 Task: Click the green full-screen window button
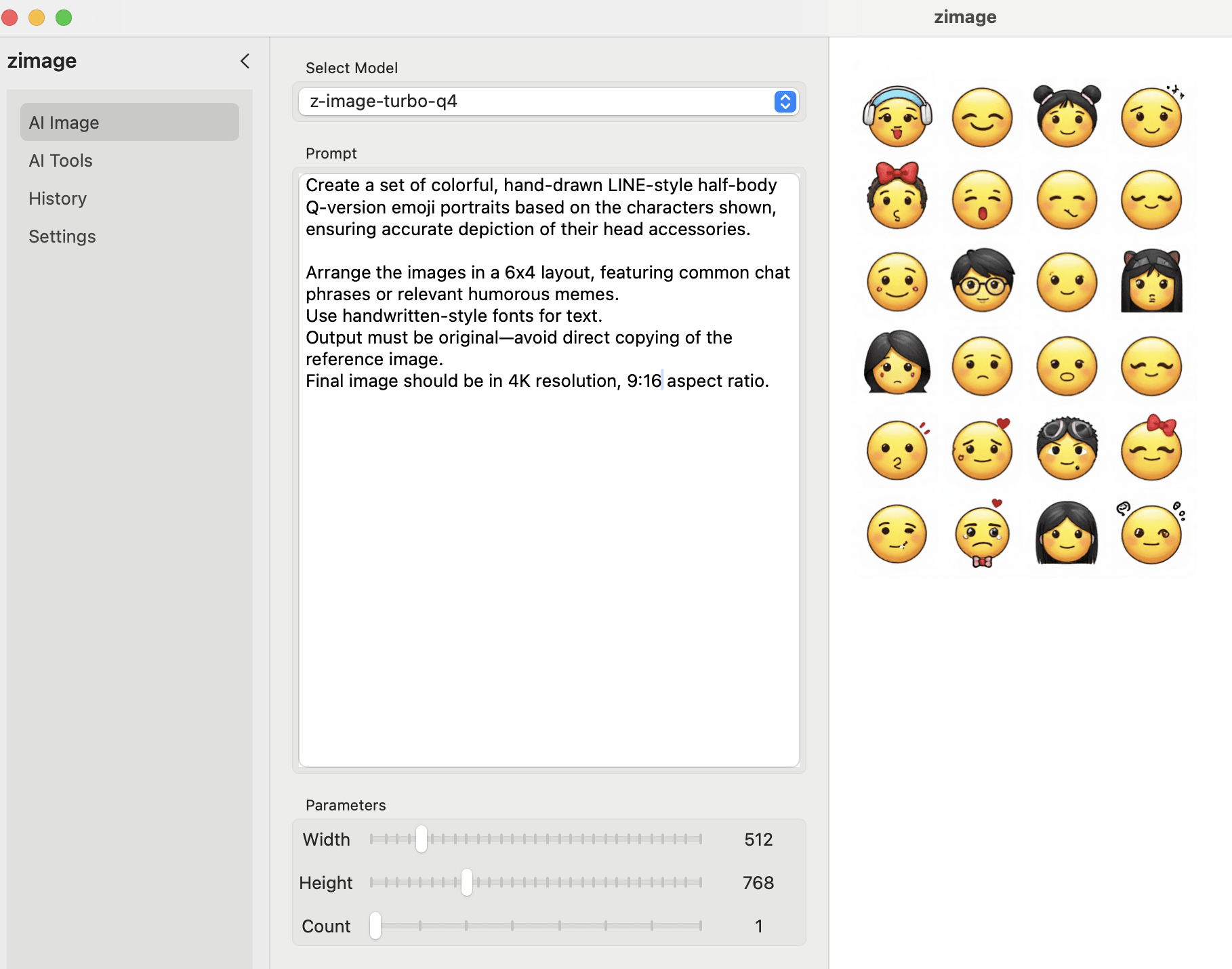[x=64, y=18]
